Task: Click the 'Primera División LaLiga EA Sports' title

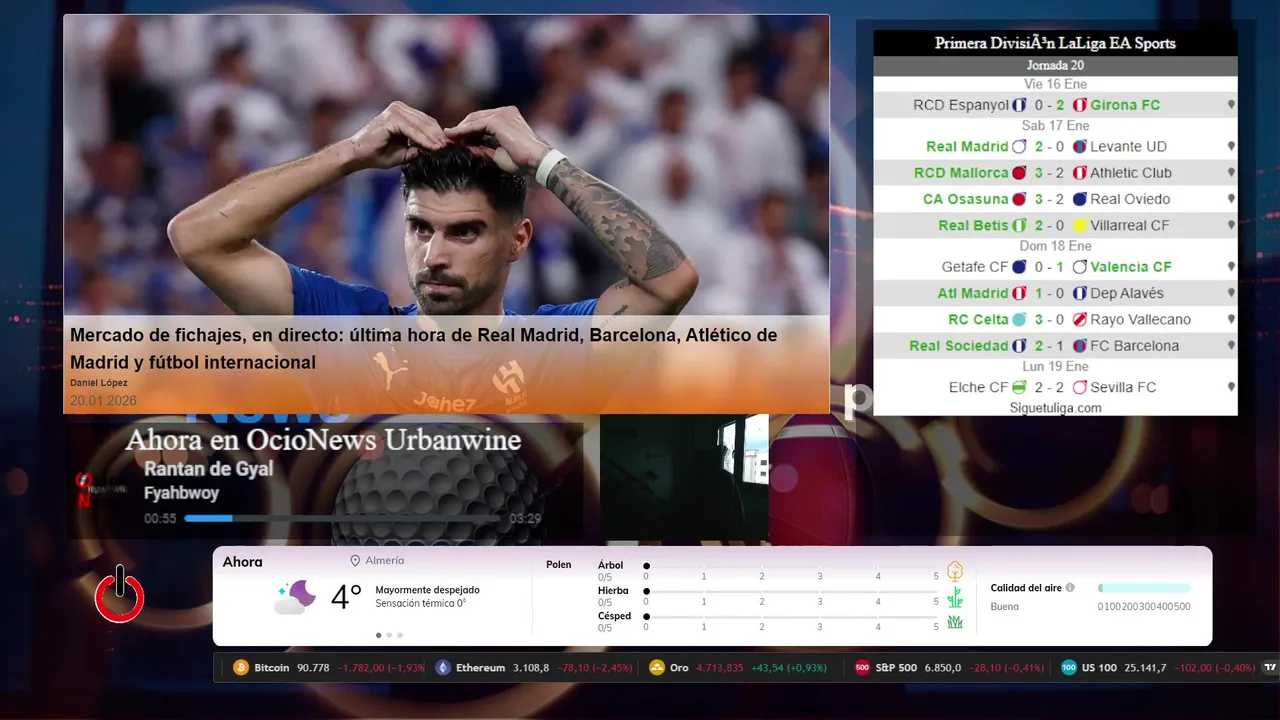Action: pyautogui.click(x=1055, y=43)
